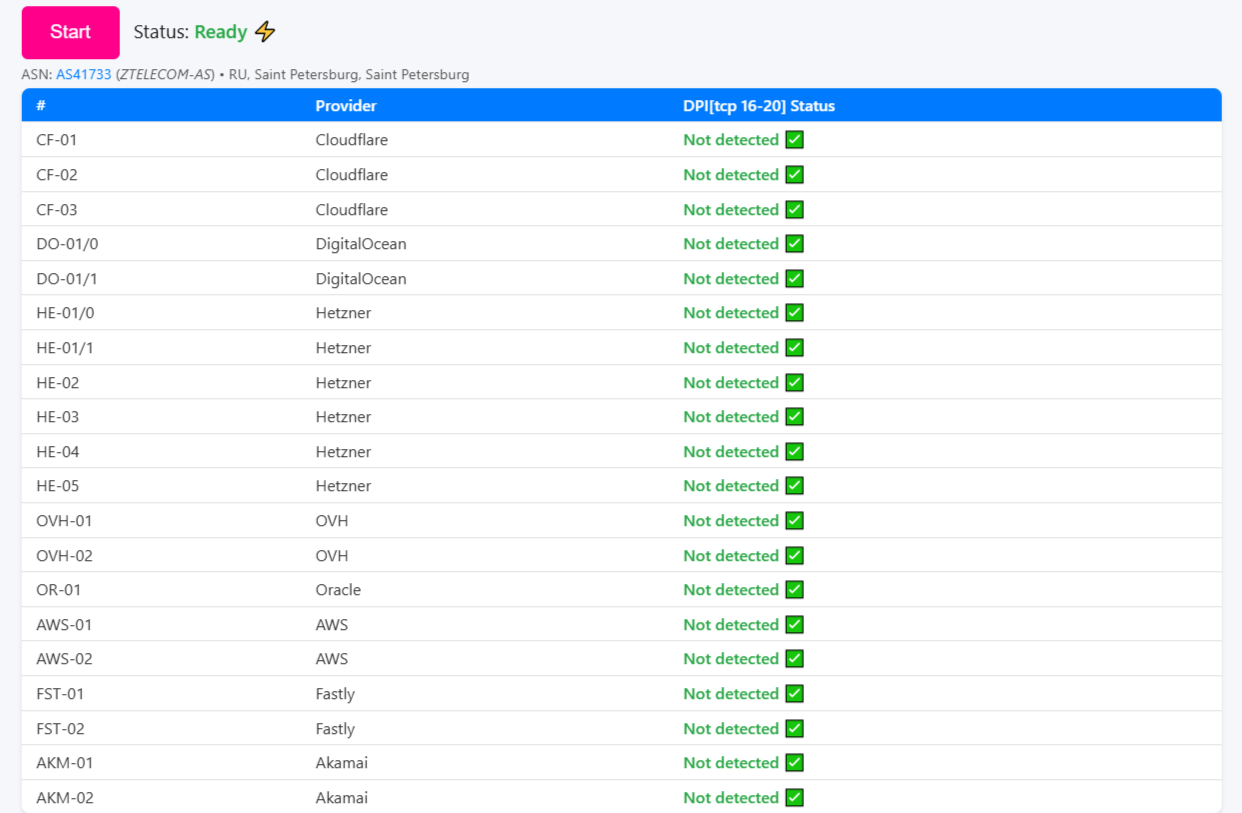Click the pink Start button
1242x813 pixels.
click(x=71, y=32)
